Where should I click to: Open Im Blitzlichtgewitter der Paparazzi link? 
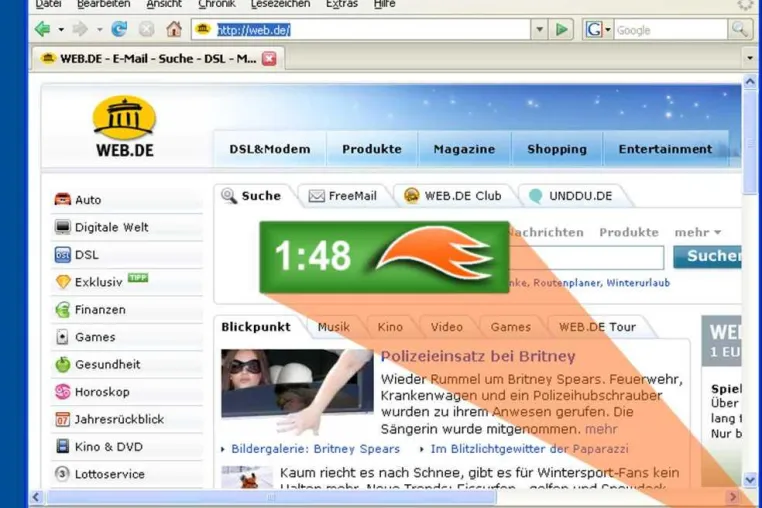(x=529, y=449)
